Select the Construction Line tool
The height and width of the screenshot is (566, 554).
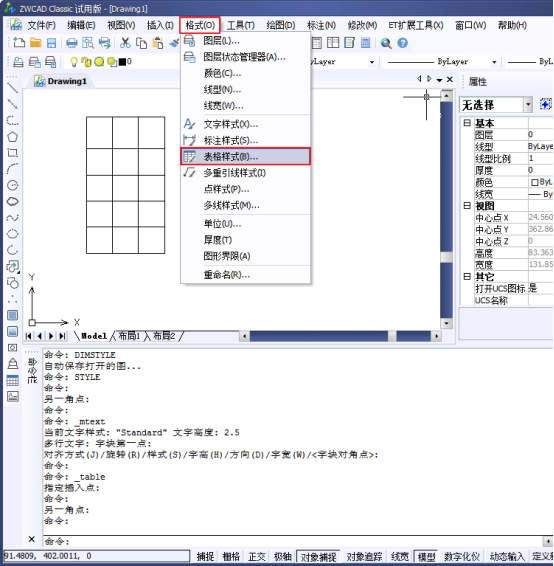coord(12,104)
